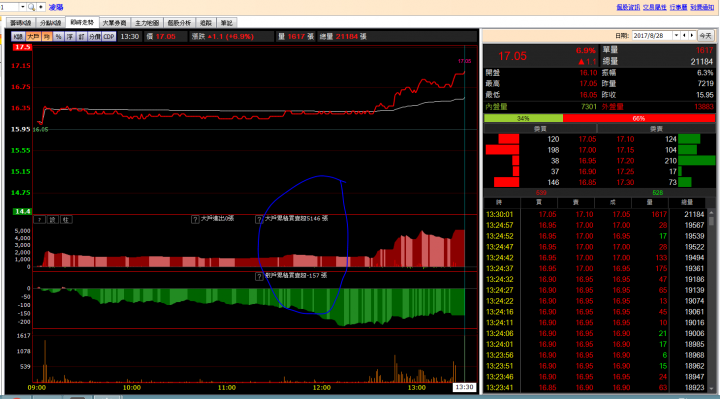Click ask price 17.10 with volume 124
Screen dimensions: 720x399
coord(626,139)
